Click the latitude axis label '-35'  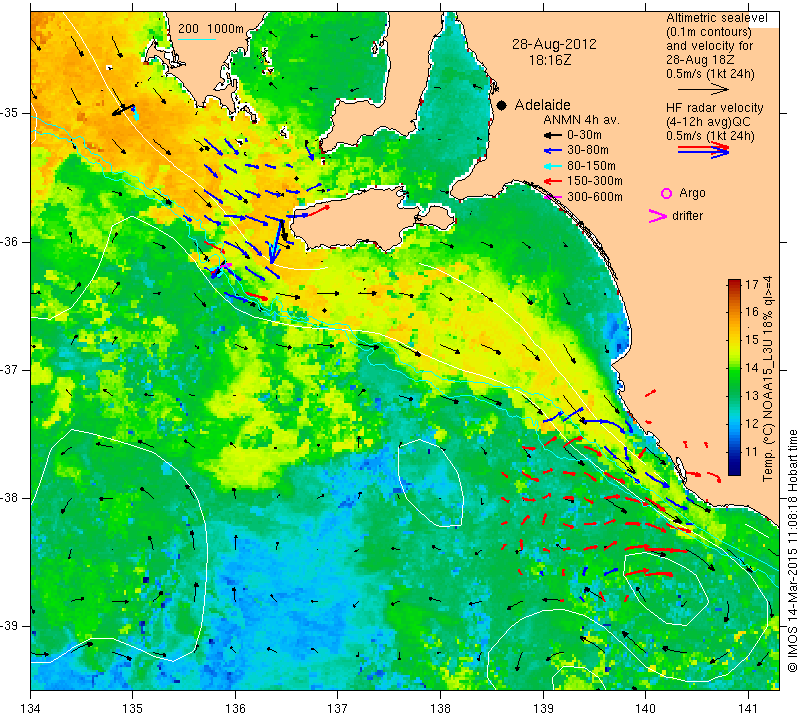point(11,113)
